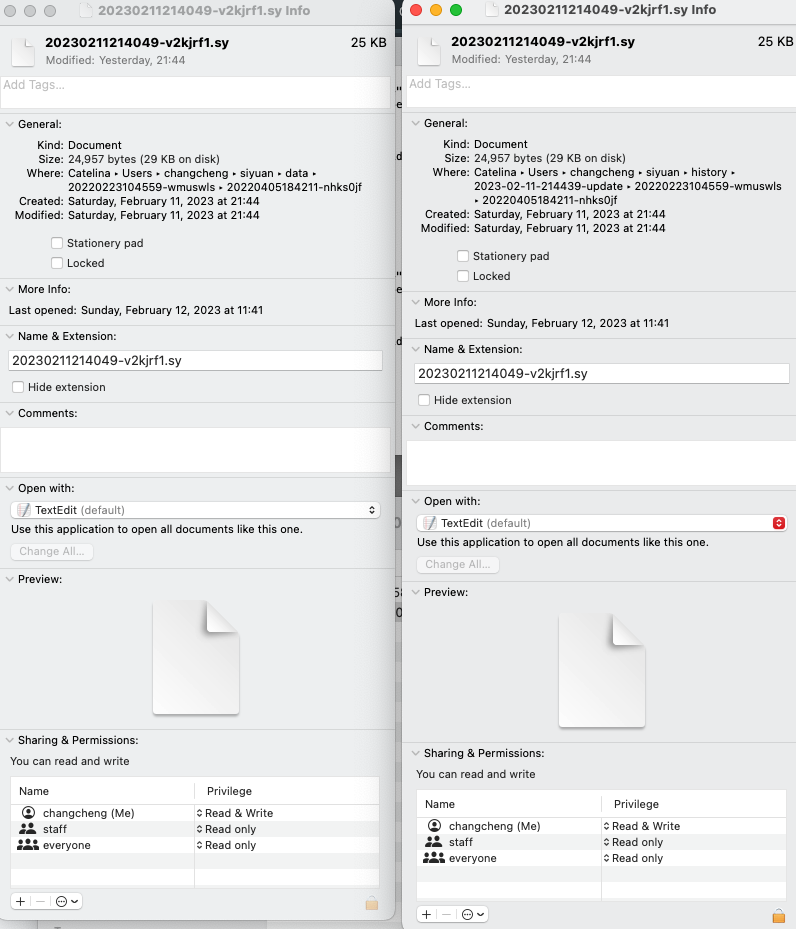Viewport: 796px width, 929px height.
Task: Click TextEdit app icon in left Open with
Action: [24, 510]
